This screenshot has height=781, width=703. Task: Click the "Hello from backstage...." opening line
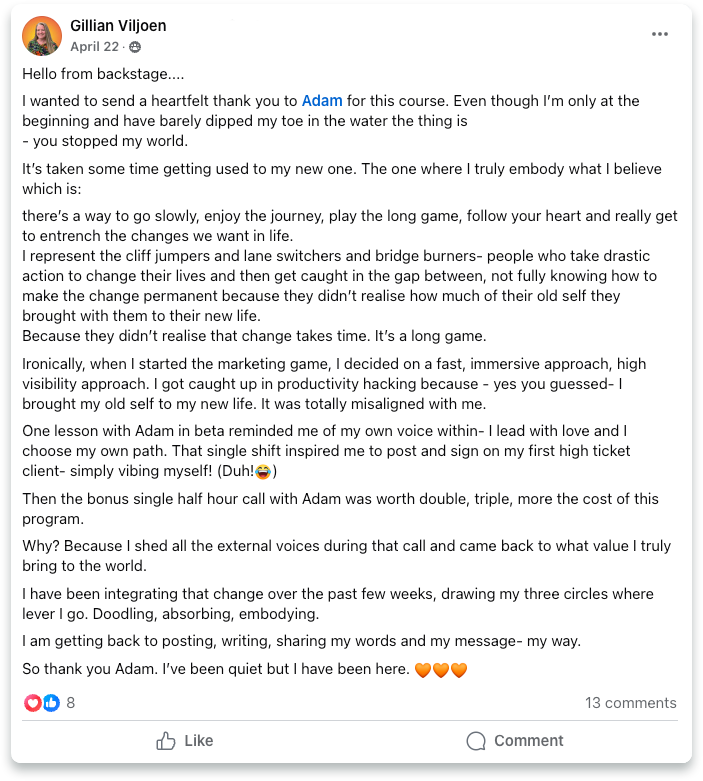(x=103, y=73)
